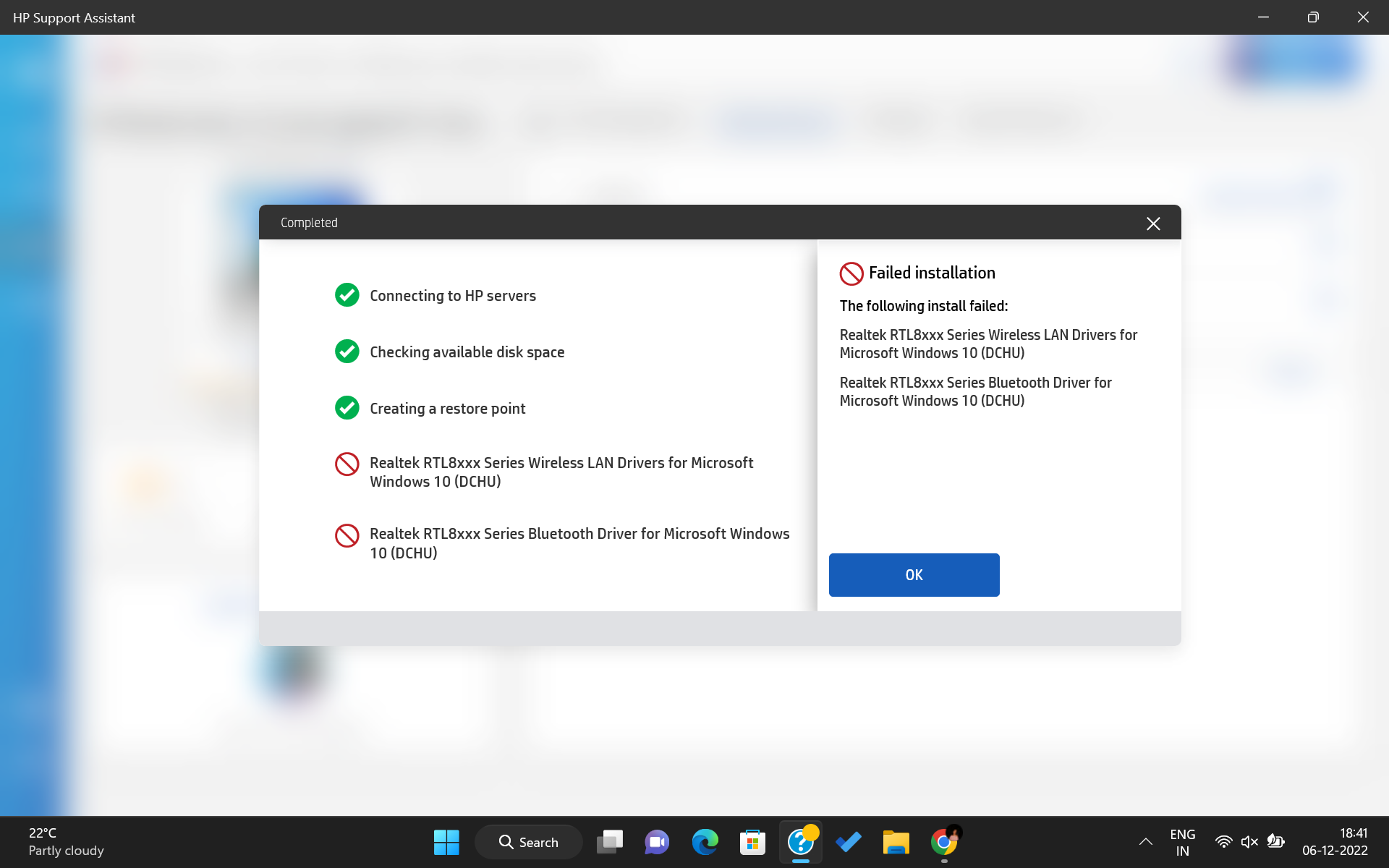Click failed icon beside Bluetooth Driver step
Viewport: 1389px width, 868px height.
click(347, 536)
